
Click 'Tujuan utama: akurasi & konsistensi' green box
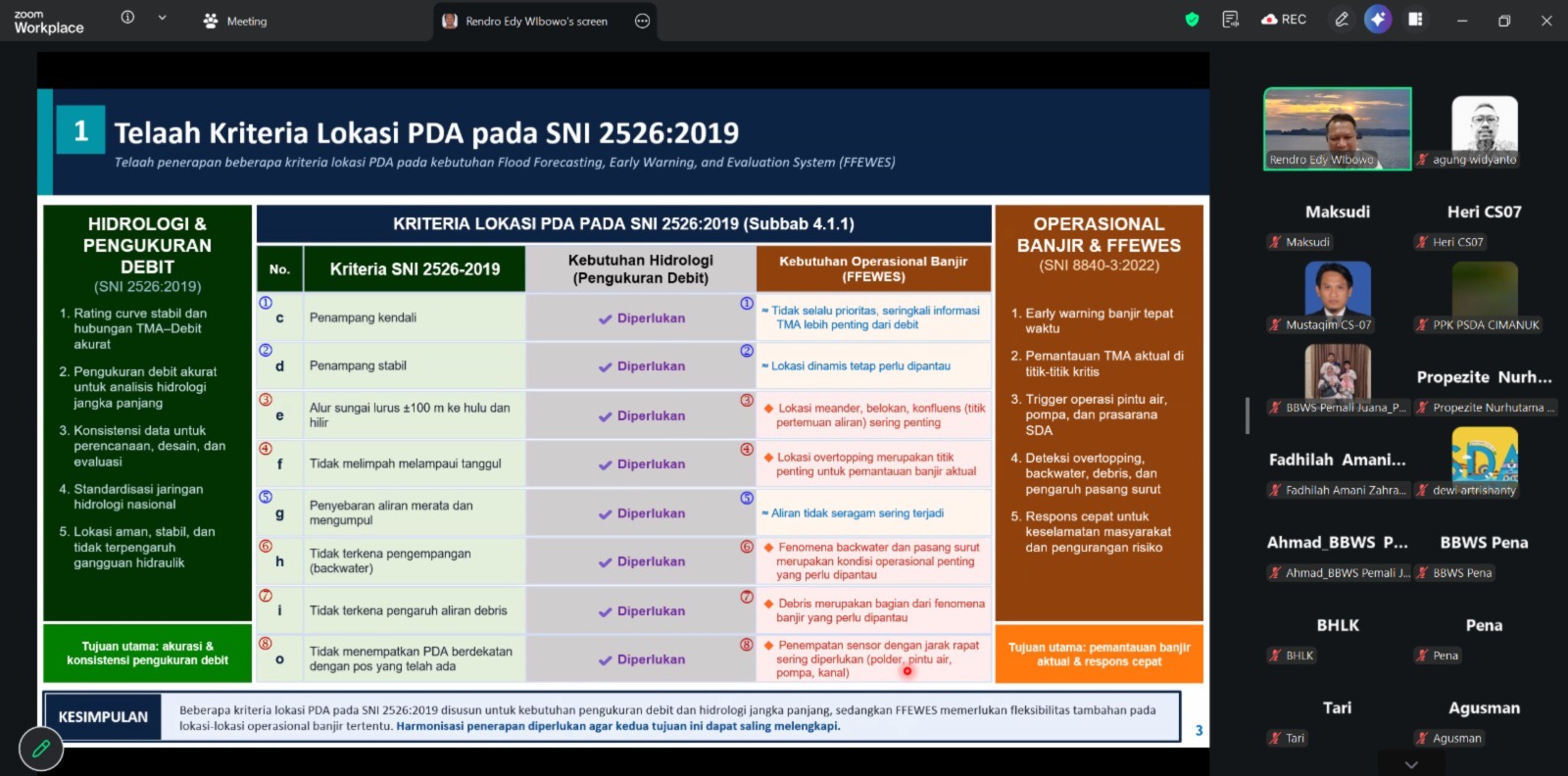(x=147, y=654)
